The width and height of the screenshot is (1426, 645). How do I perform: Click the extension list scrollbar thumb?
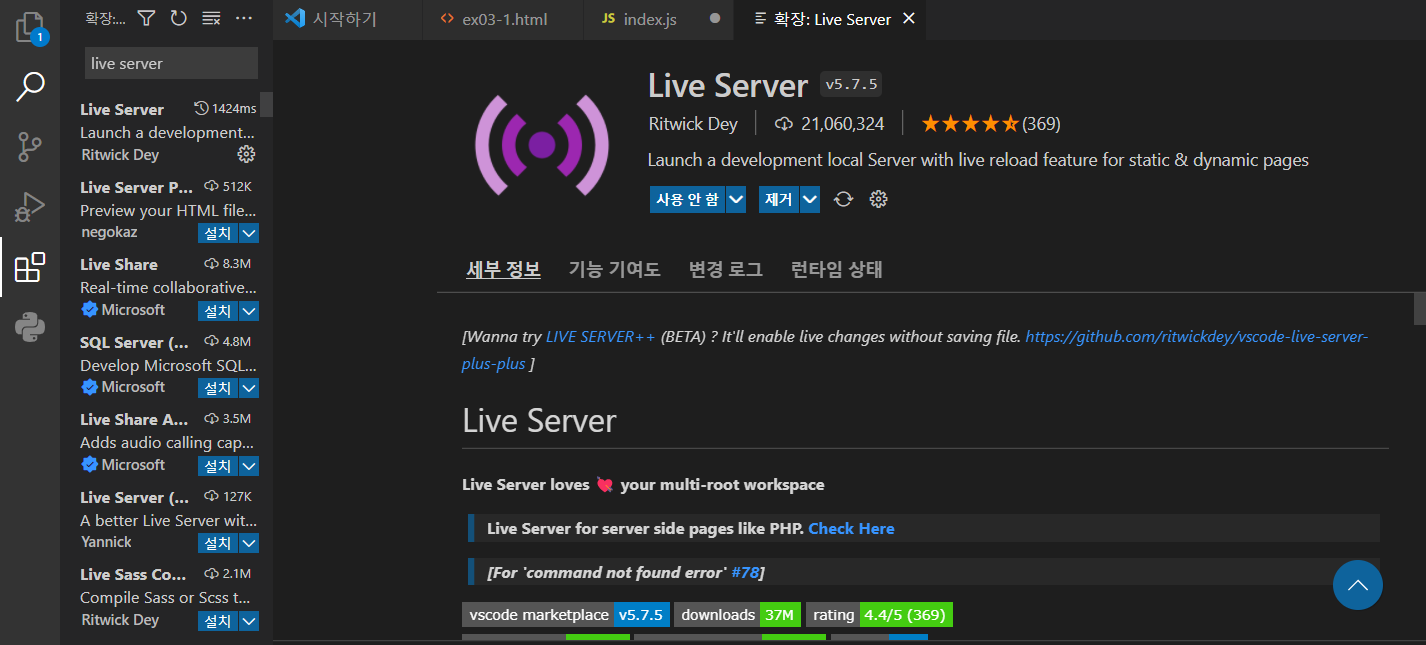[x=267, y=104]
